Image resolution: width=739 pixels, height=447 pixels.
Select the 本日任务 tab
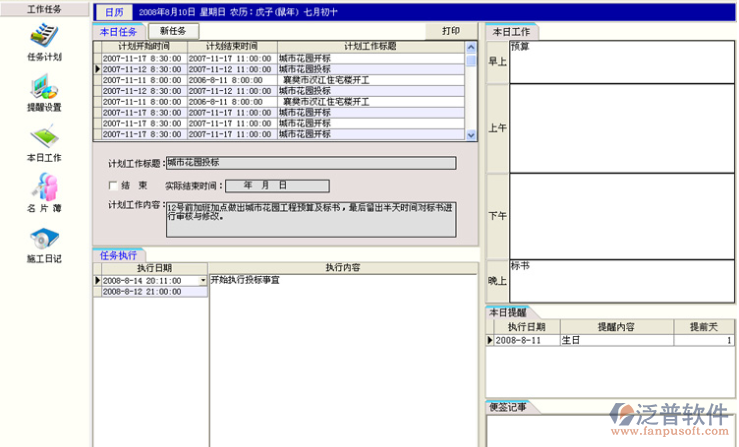[119, 32]
